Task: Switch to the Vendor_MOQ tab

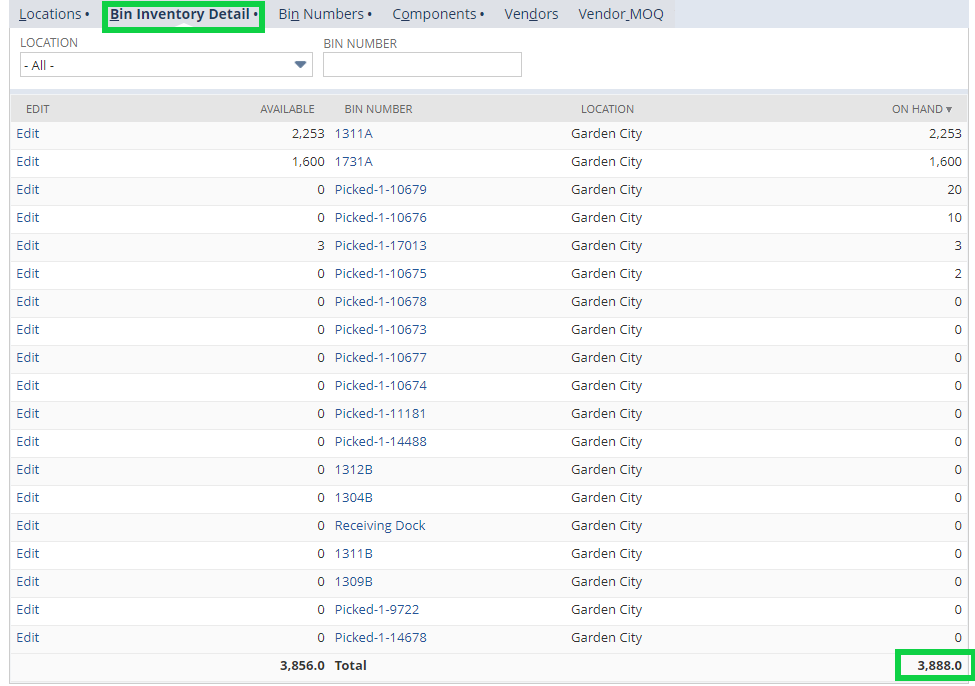Action: [x=620, y=14]
